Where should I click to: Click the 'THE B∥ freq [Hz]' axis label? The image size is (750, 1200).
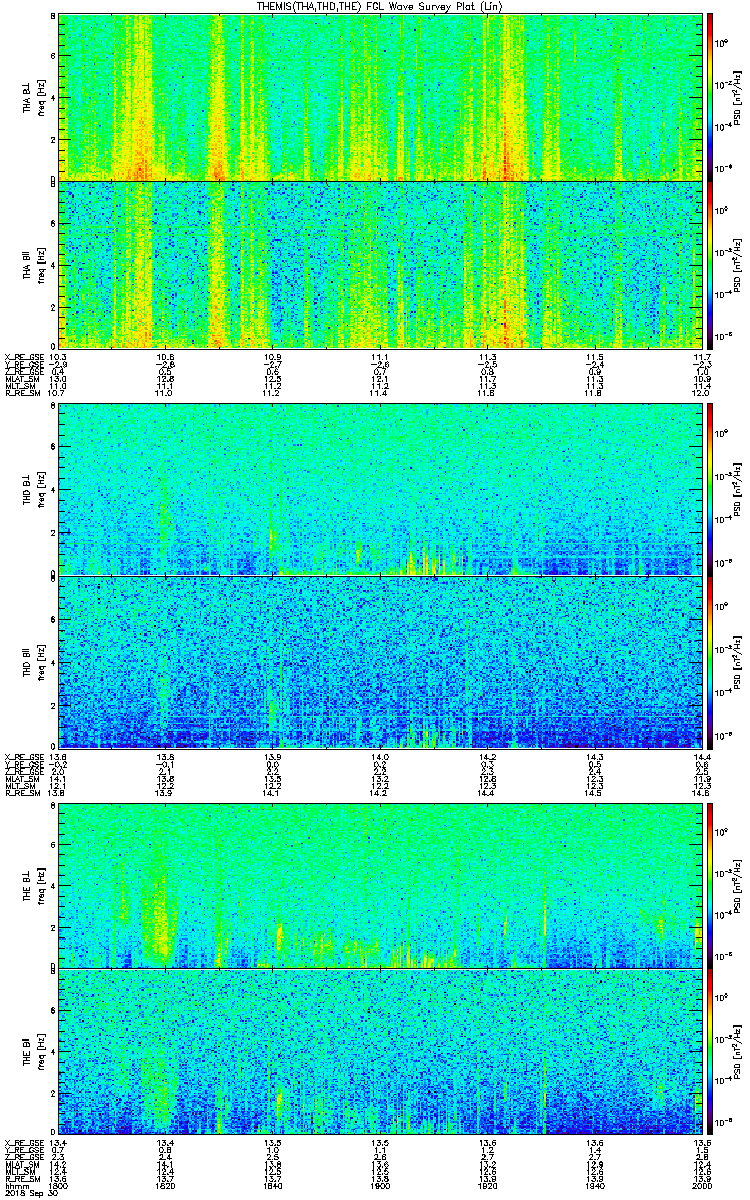tap(32, 1052)
